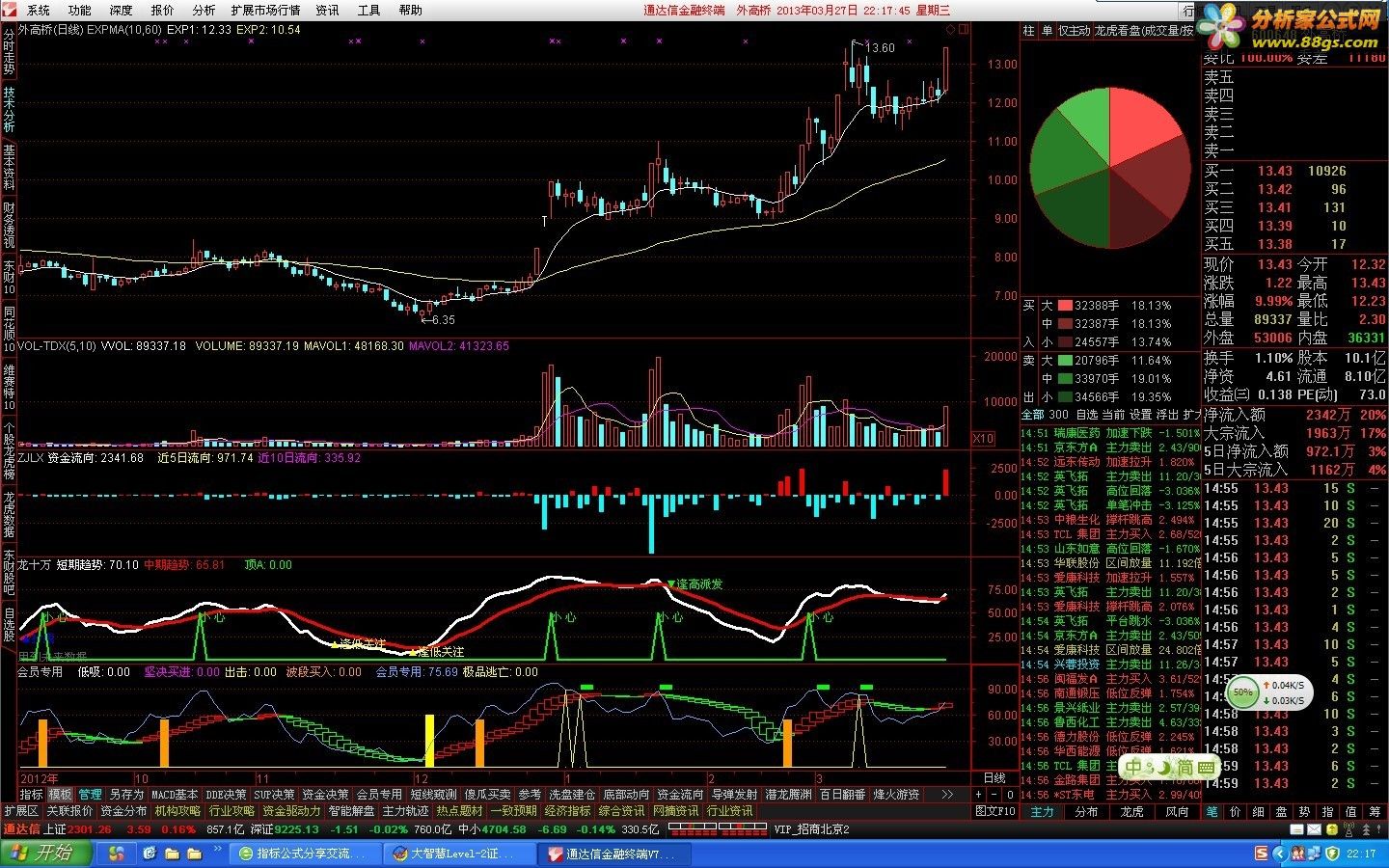Click the red 买 大 legend swatch
The height and width of the screenshot is (868, 1389).
point(1065,306)
